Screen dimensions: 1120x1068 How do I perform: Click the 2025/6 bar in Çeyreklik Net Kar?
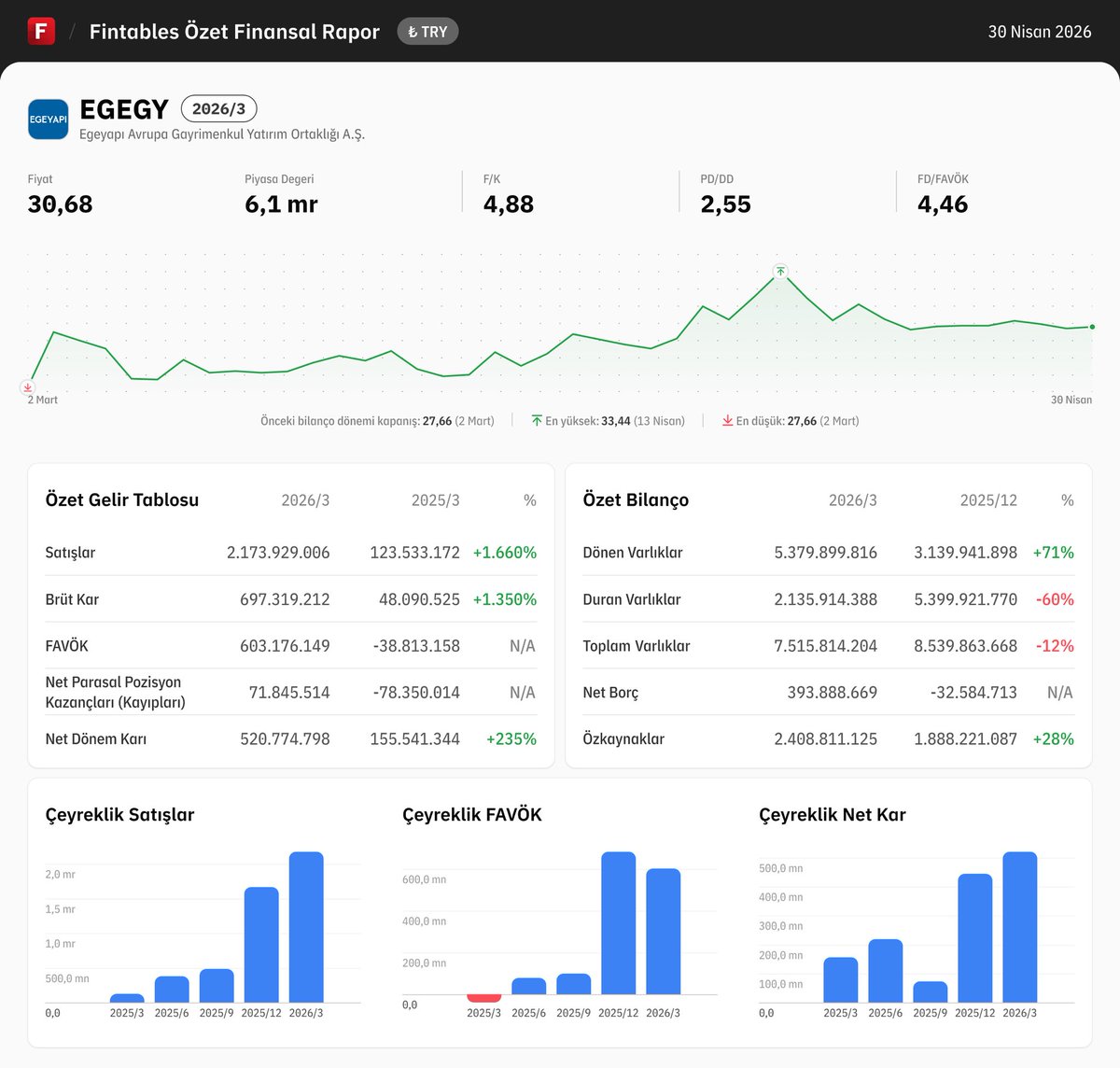pyautogui.click(x=886, y=971)
